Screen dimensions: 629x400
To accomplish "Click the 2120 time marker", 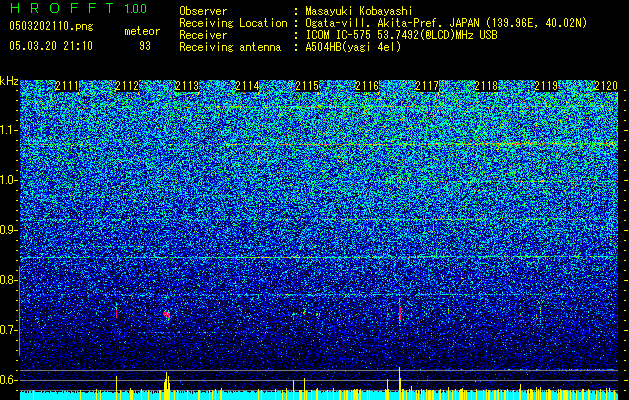I will click(x=606, y=86).
